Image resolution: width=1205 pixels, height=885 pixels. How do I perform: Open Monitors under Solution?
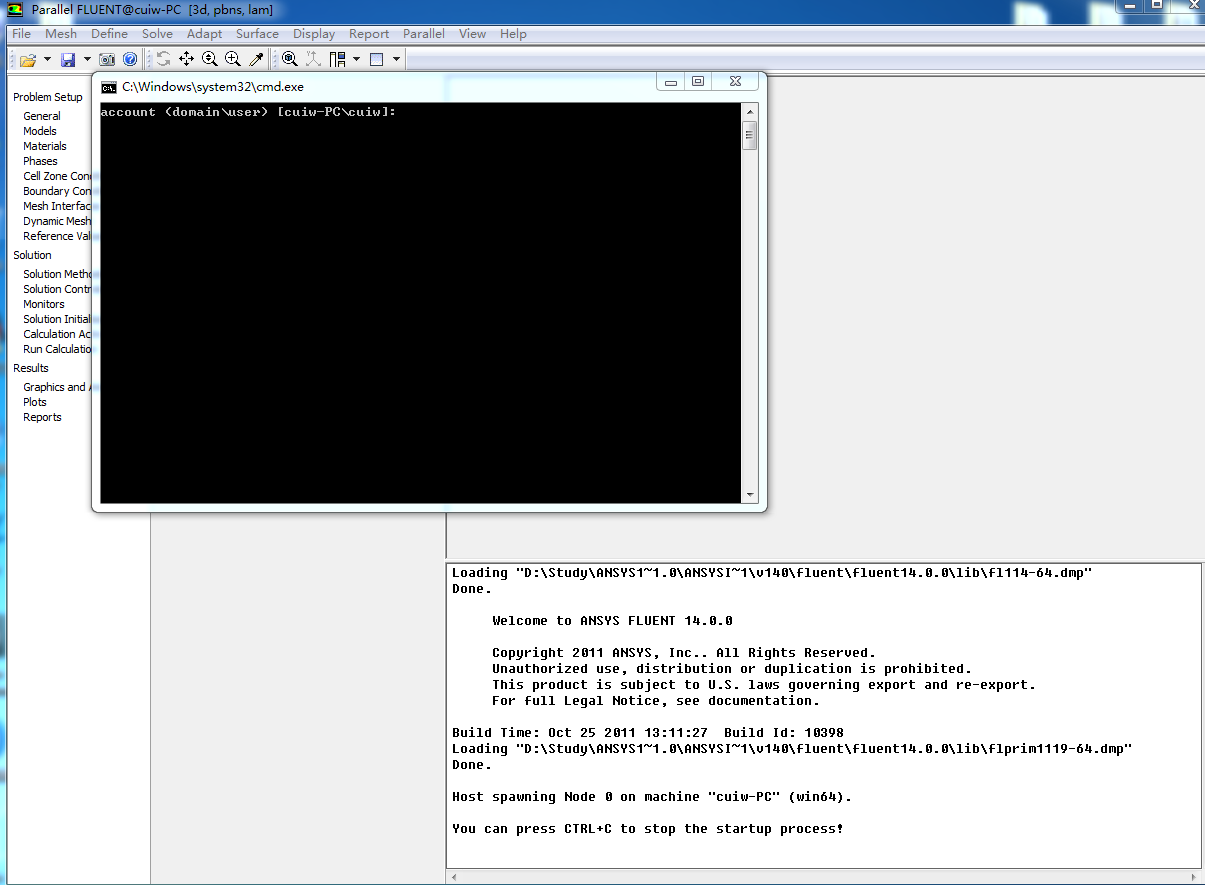pos(44,304)
